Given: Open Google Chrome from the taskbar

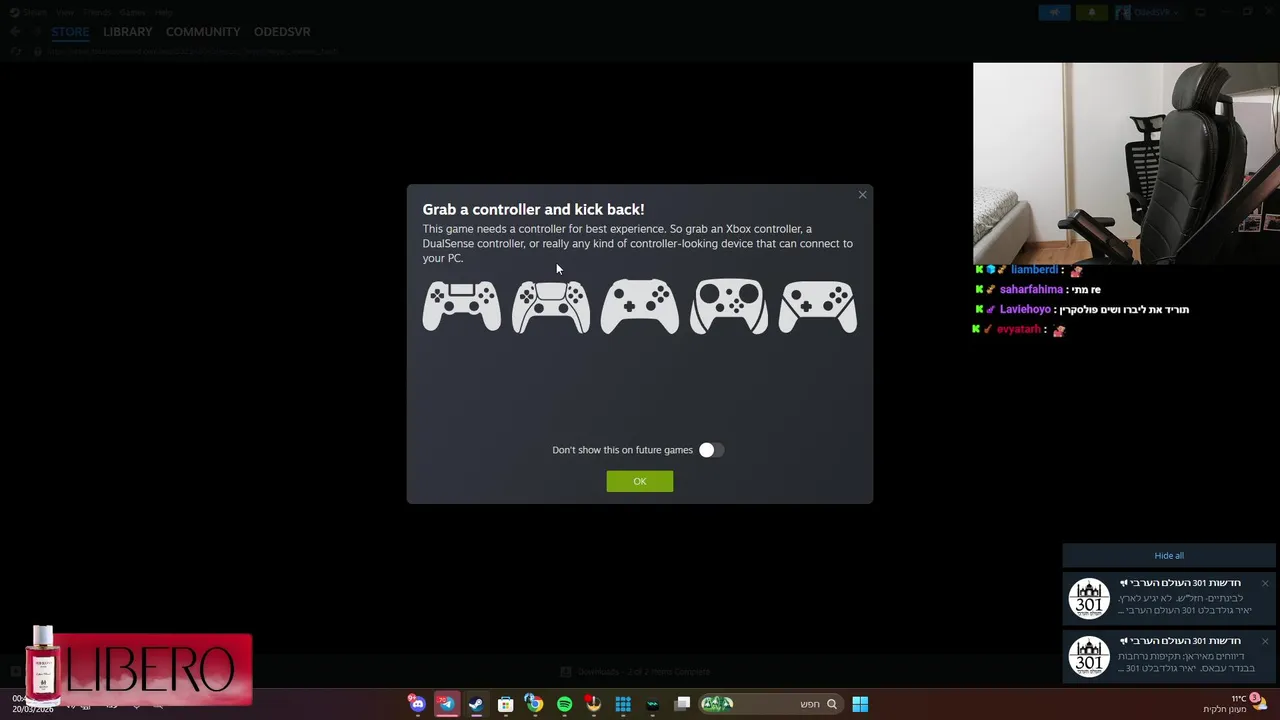Looking at the screenshot, I should (x=535, y=704).
